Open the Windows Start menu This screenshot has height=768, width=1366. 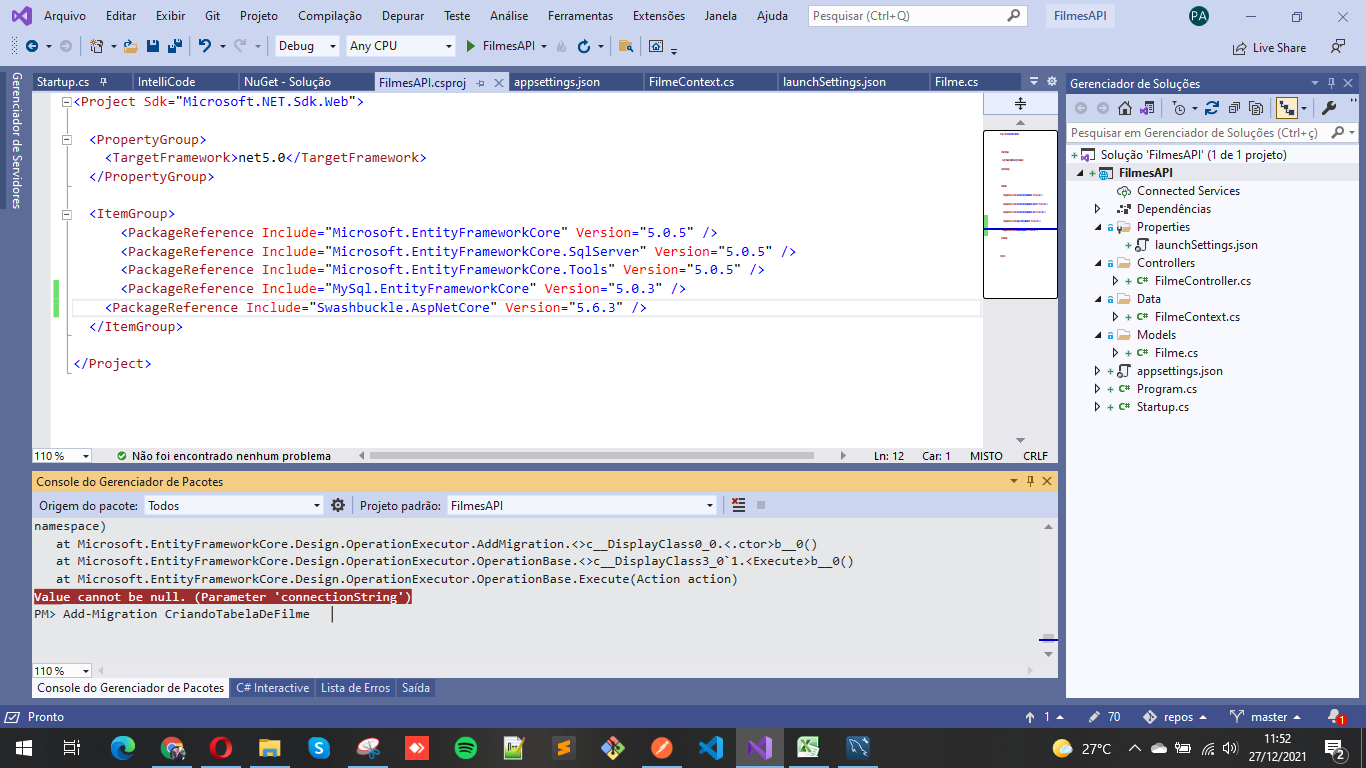(23, 748)
